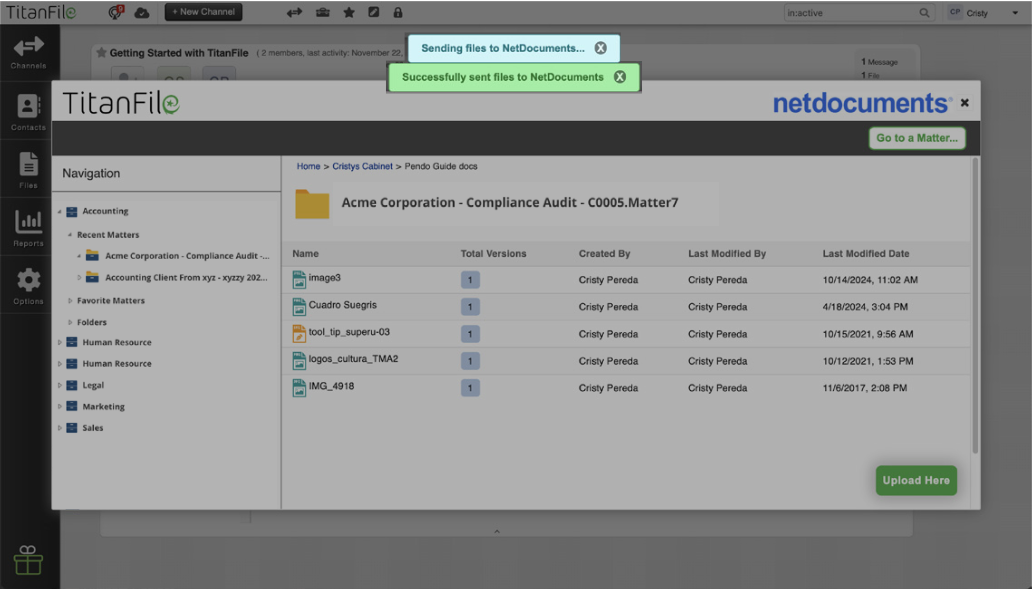Viewport: 1032px width, 590px height.
Task: Select Acme Corporation - Compliance Audit tree item
Action: point(187,255)
